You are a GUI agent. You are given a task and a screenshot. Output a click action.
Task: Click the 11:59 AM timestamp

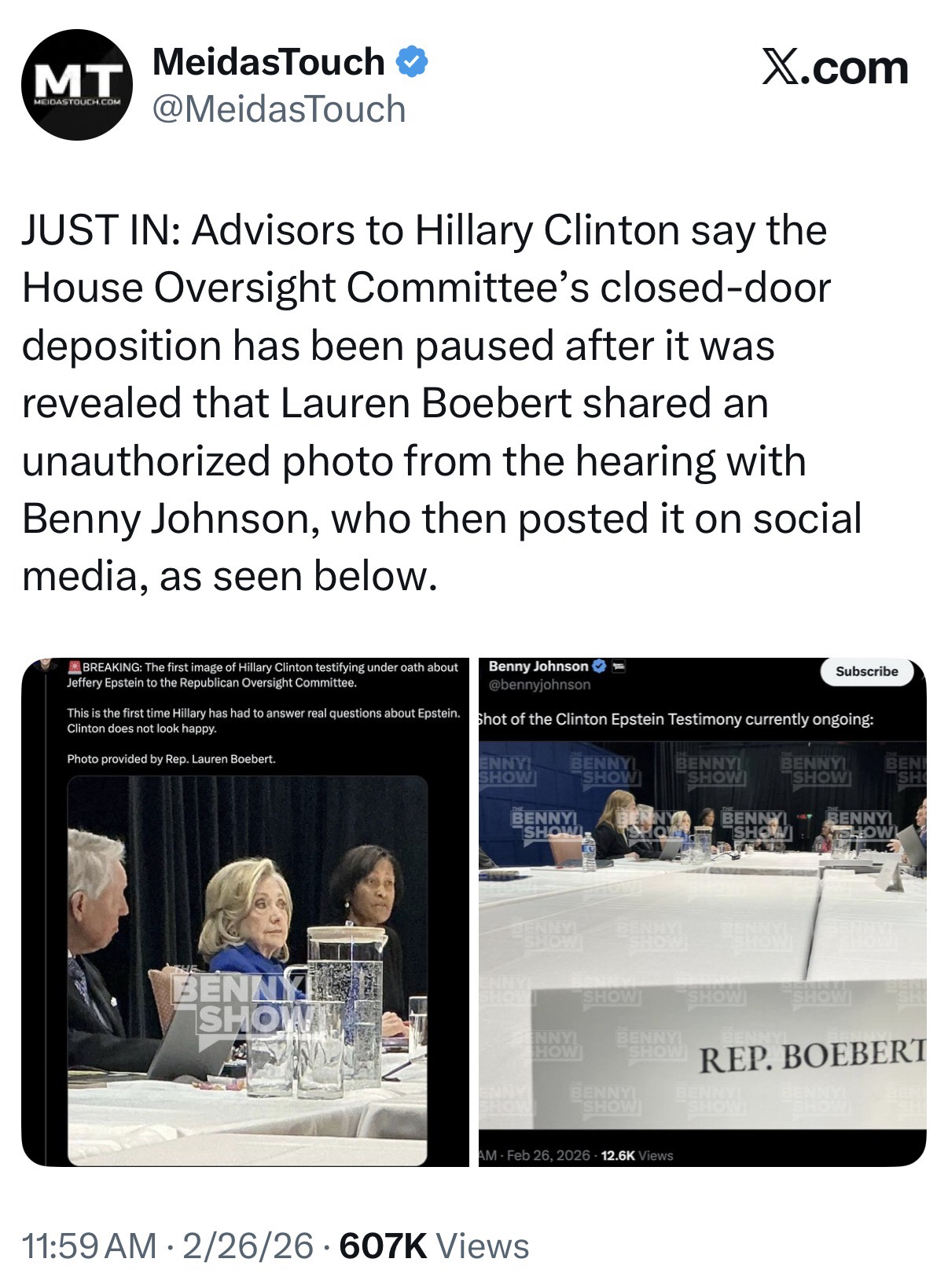pyautogui.click(x=90, y=1246)
